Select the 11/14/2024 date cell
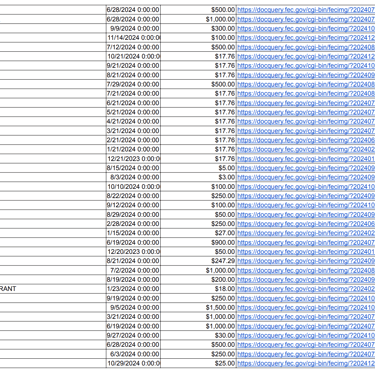This screenshot has height=375, width=375. pyautogui.click(x=133, y=38)
